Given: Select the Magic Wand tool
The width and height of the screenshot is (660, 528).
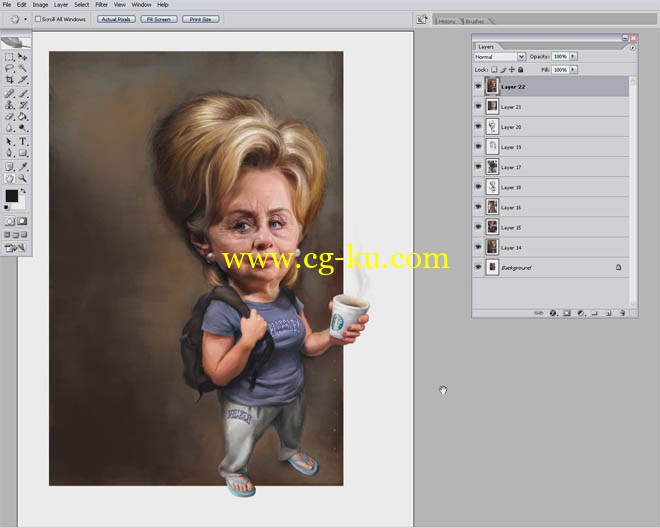Looking at the screenshot, I should (23, 68).
